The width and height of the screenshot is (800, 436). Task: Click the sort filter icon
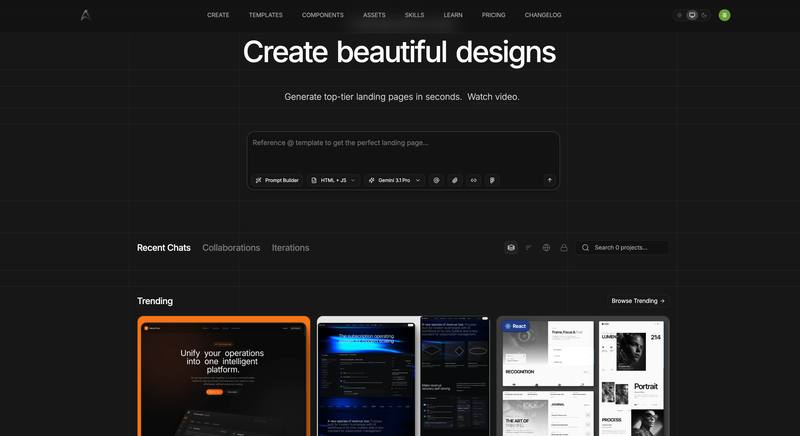[x=529, y=247]
